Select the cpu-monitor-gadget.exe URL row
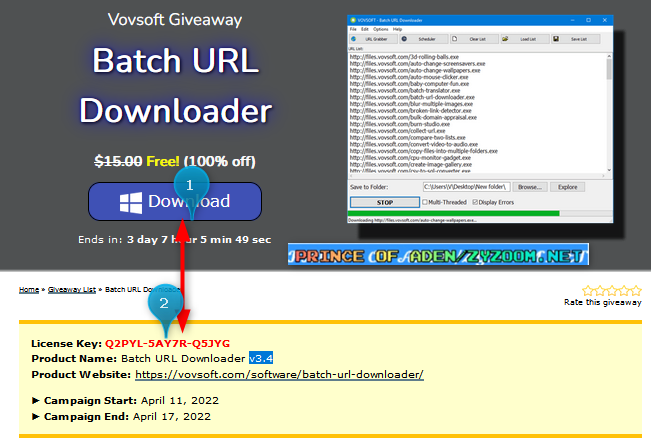Image resolution: width=651 pixels, height=445 pixels. pyautogui.click(x=410, y=158)
